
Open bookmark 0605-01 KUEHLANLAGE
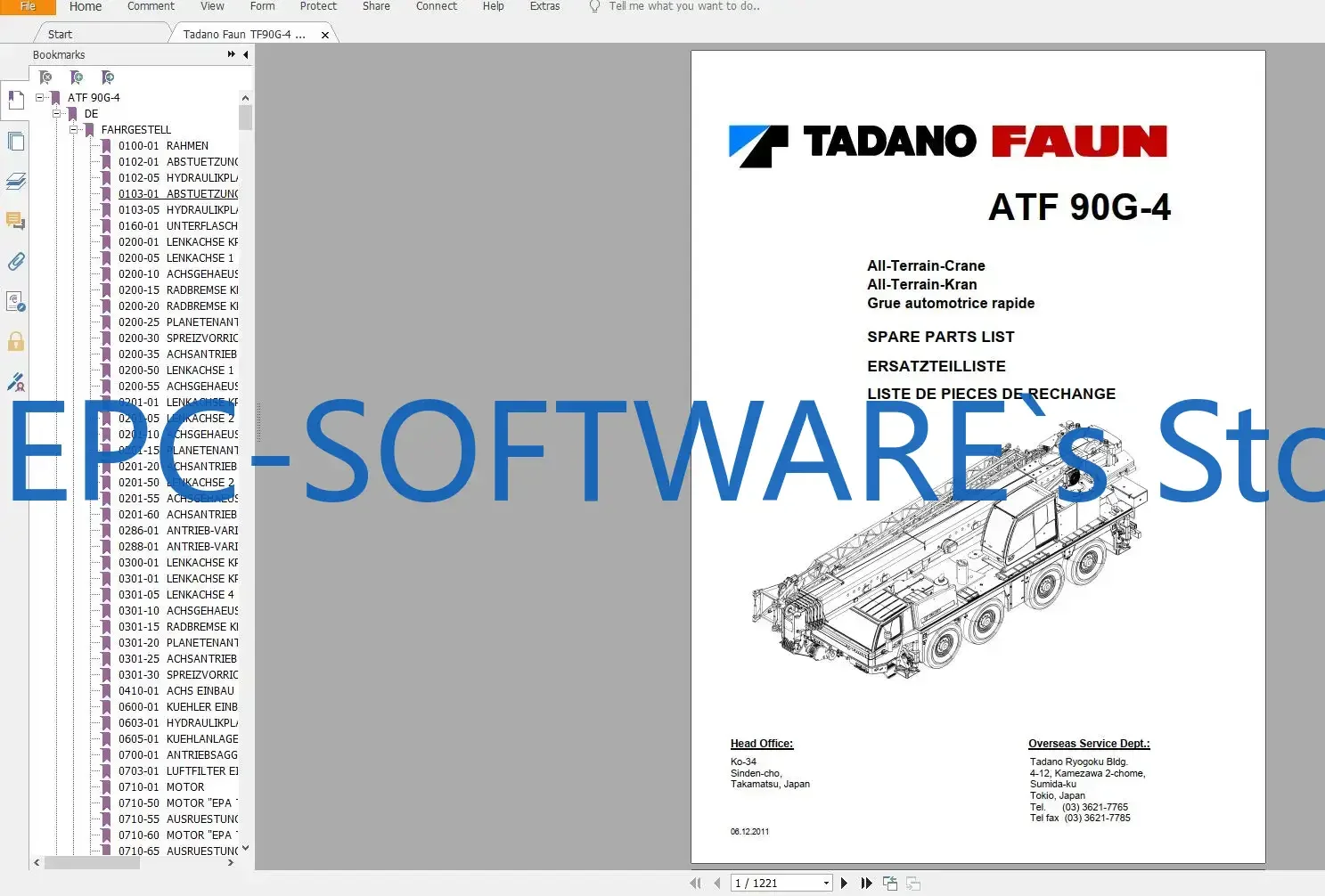click(x=178, y=738)
